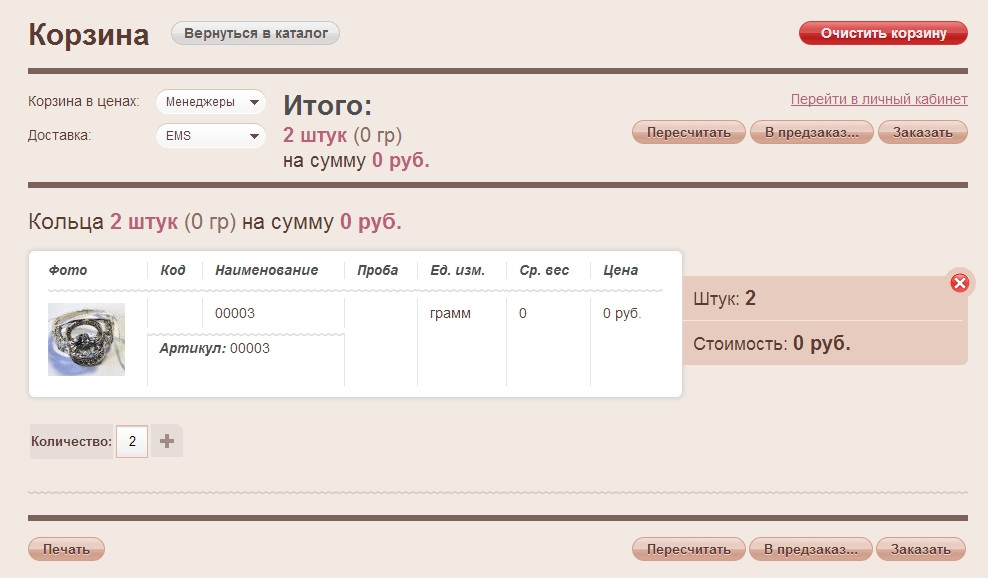This screenshot has height=578, width=988.
Task: Click bottom Пересчитать button
Action: point(689,549)
